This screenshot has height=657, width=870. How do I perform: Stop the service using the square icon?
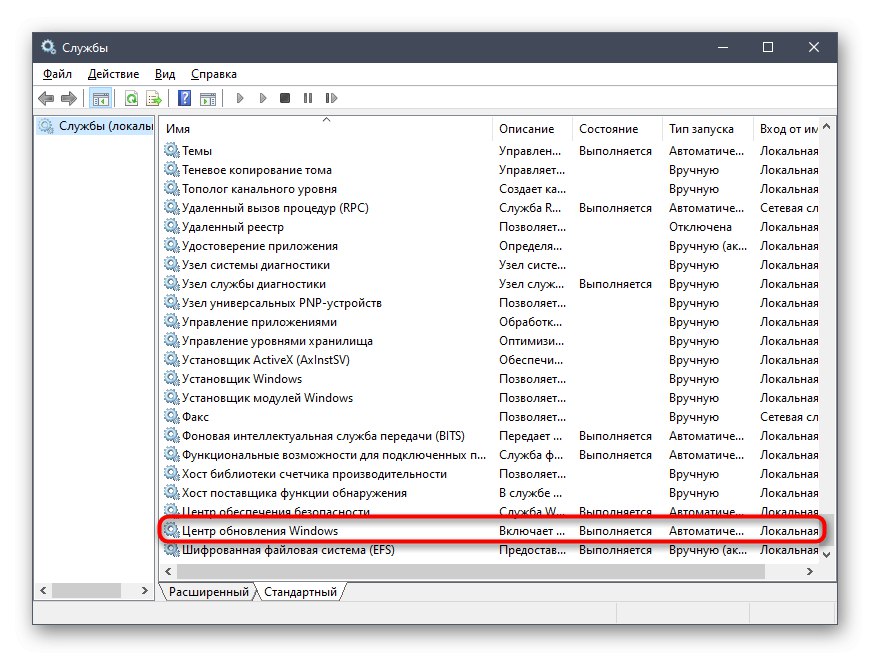tap(285, 98)
